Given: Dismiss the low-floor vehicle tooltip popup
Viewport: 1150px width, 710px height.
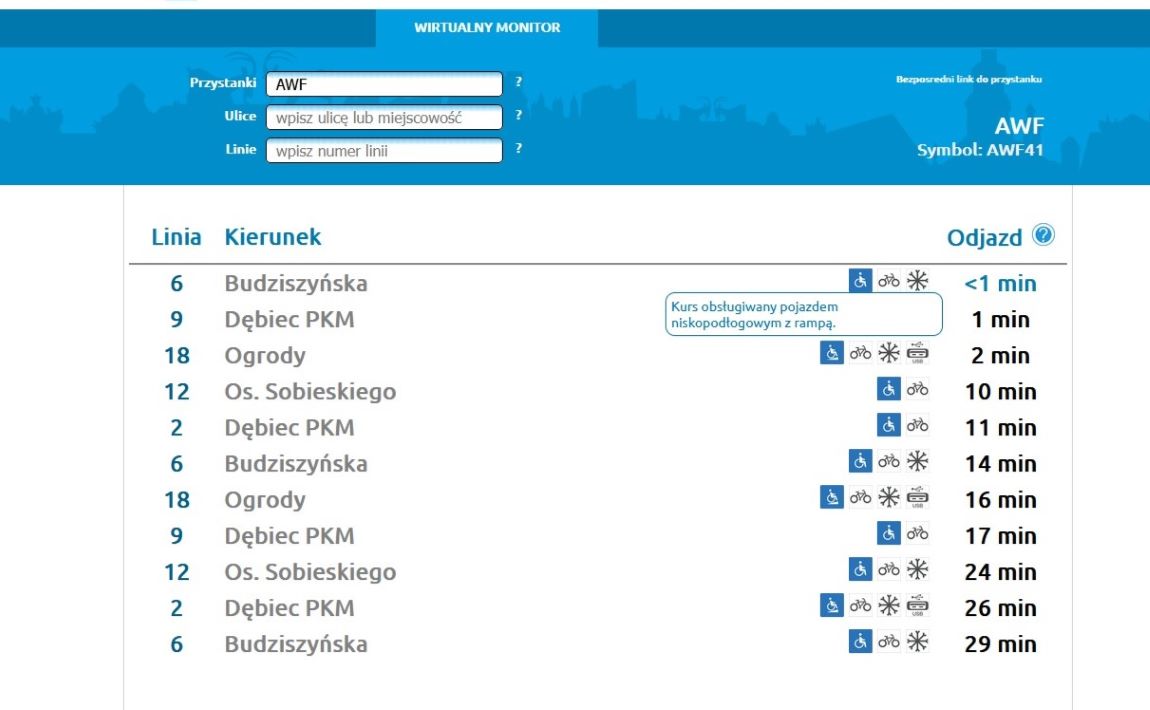Looking at the screenshot, I should tap(803, 312).
